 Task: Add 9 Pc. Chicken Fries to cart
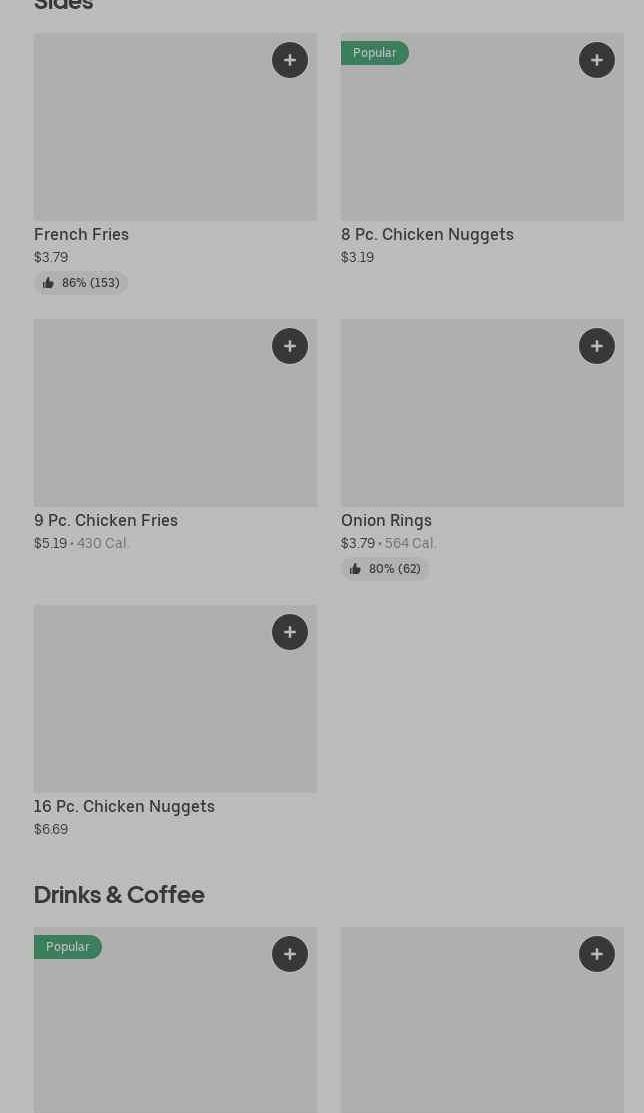[x=290, y=346]
